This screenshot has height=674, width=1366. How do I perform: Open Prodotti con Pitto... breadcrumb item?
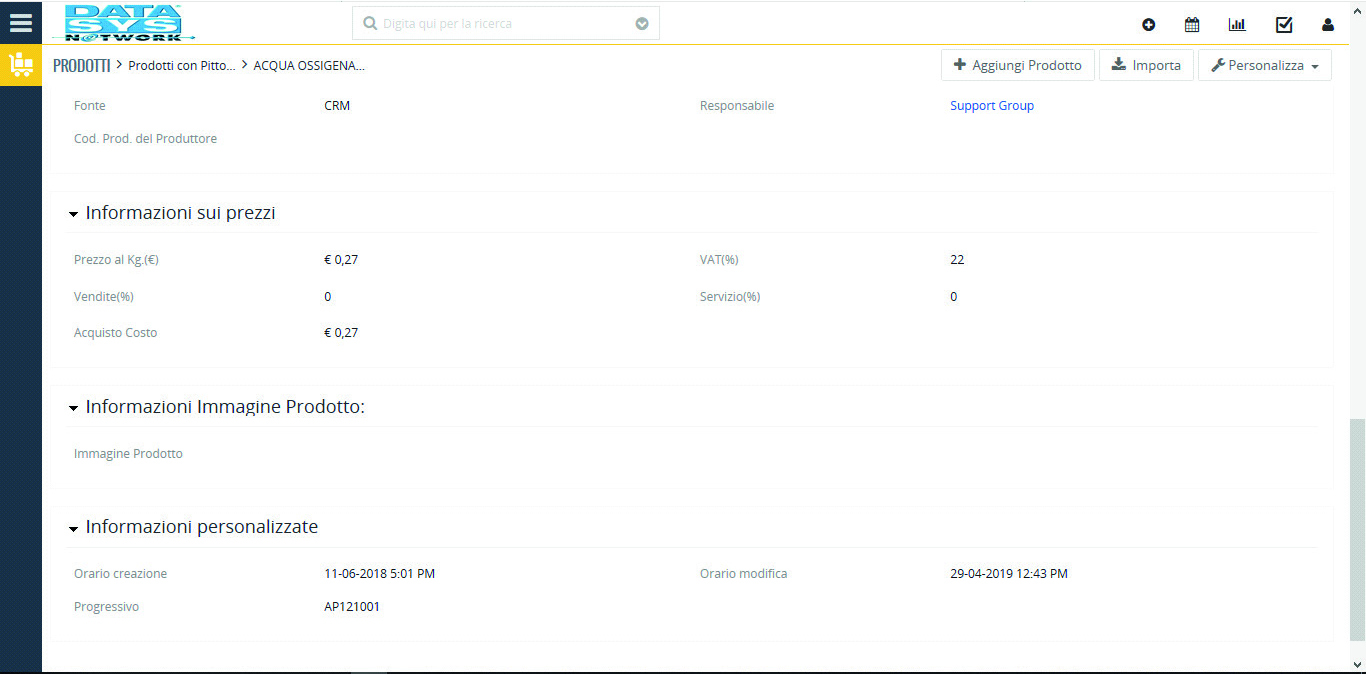tap(182, 66)
